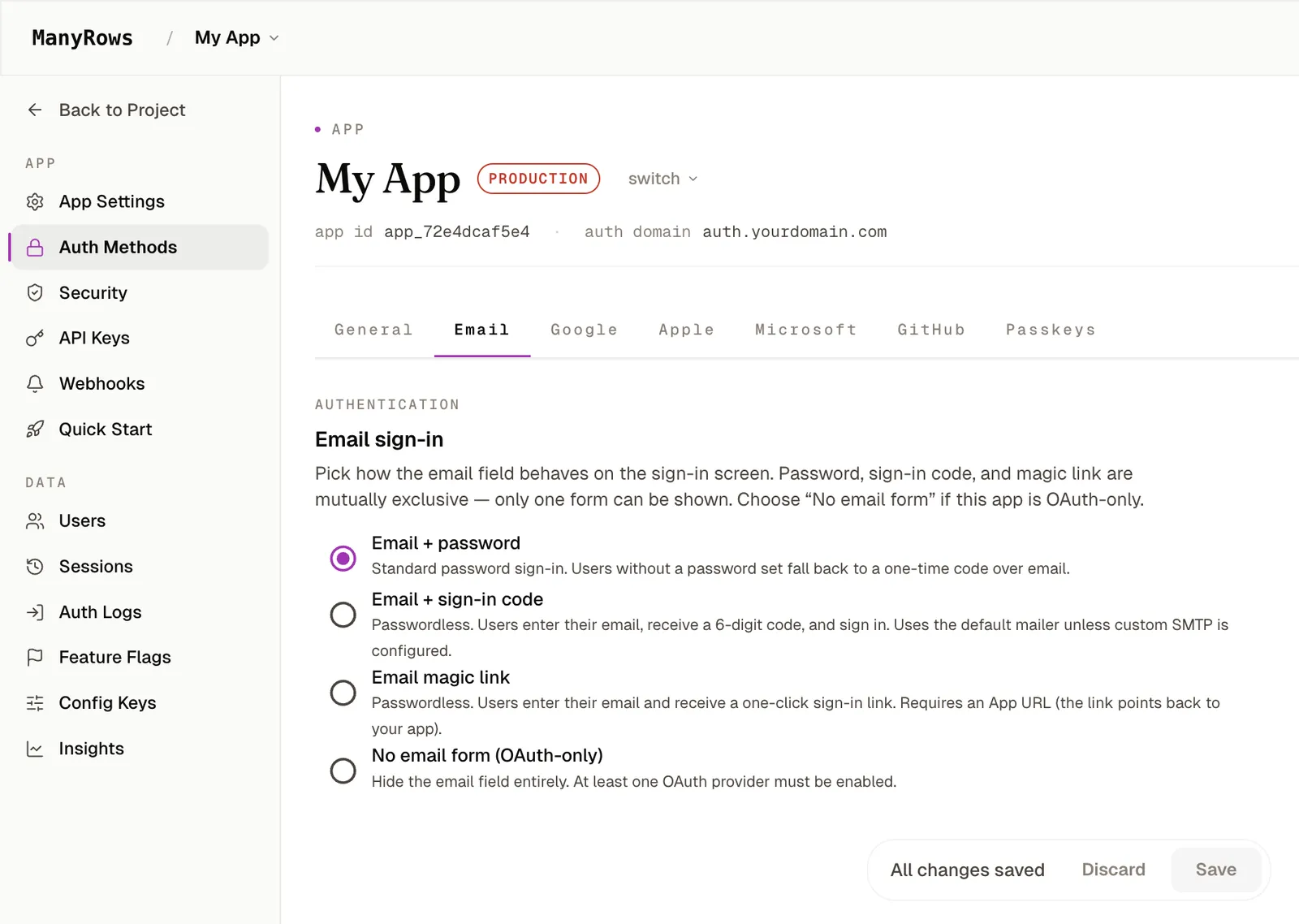Viewport: 1299px width, 924px height.
Task: Open Quick Start guide
Action: point(140,429)
